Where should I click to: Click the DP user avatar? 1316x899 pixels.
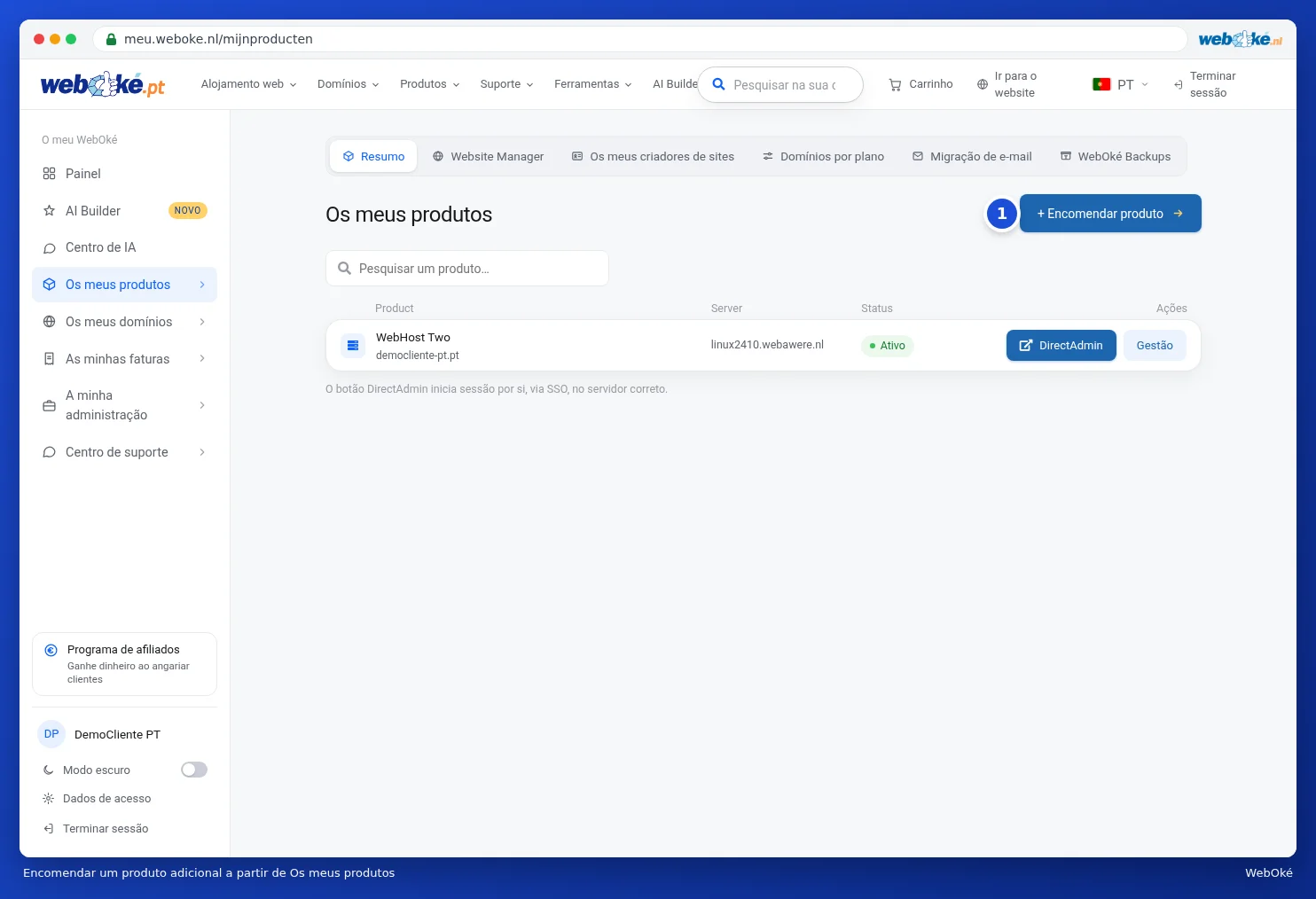(51, 734)
